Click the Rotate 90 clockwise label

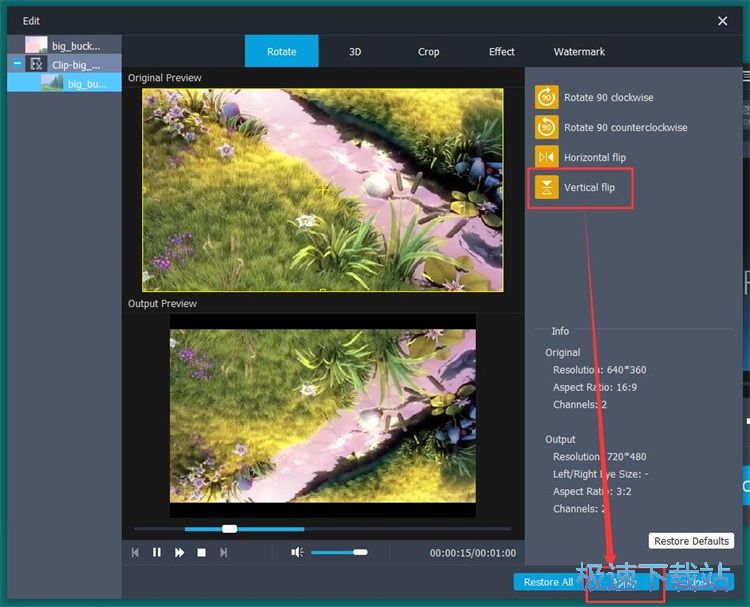tap(608, 98)
